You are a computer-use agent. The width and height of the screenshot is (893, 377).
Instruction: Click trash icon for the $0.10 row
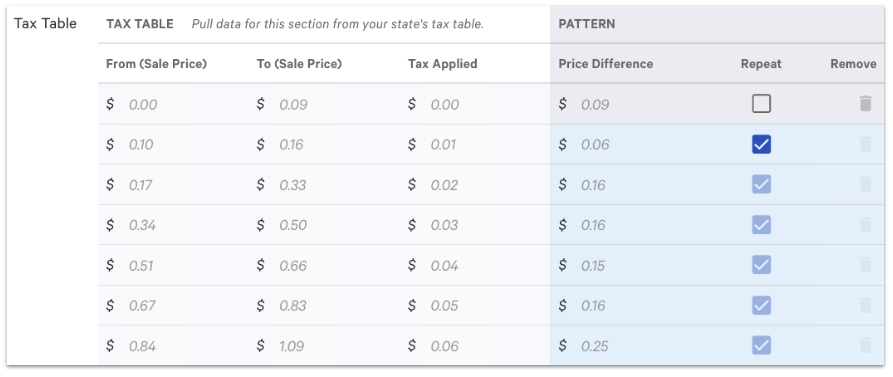[x=865, y=145]
